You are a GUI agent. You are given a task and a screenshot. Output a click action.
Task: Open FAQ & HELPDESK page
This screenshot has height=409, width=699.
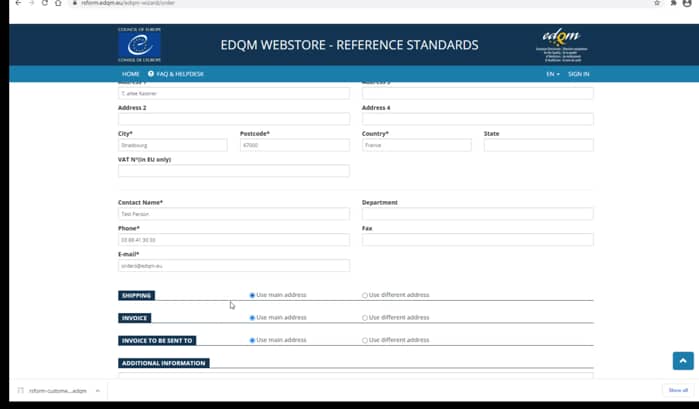click(x=180, y=74)
